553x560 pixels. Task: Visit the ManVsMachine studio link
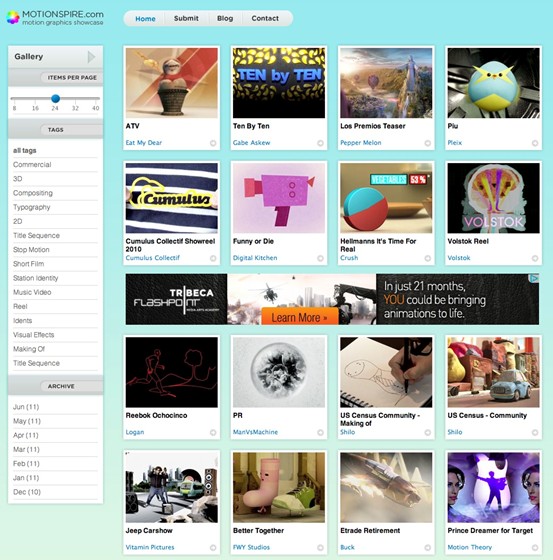click(255, 432)
